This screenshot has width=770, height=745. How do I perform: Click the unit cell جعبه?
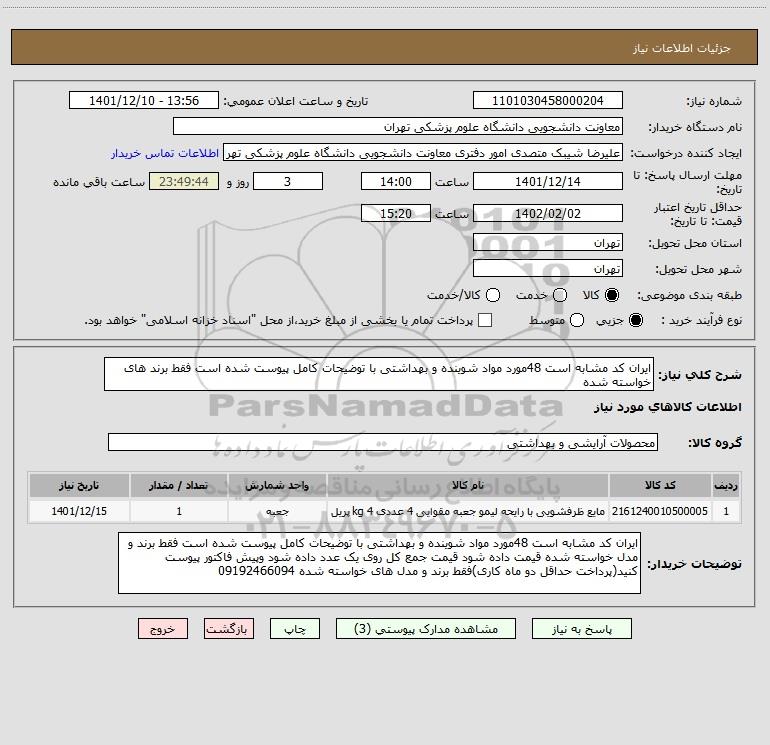277,511
